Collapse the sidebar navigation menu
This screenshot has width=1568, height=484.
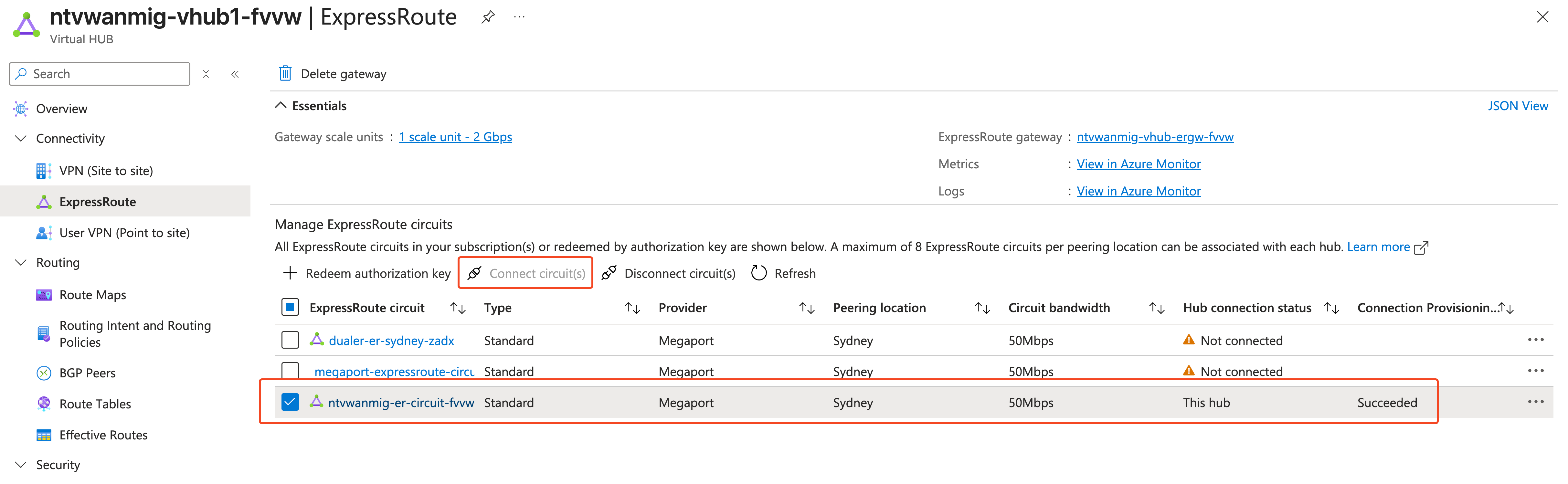(x=235, y=74)
